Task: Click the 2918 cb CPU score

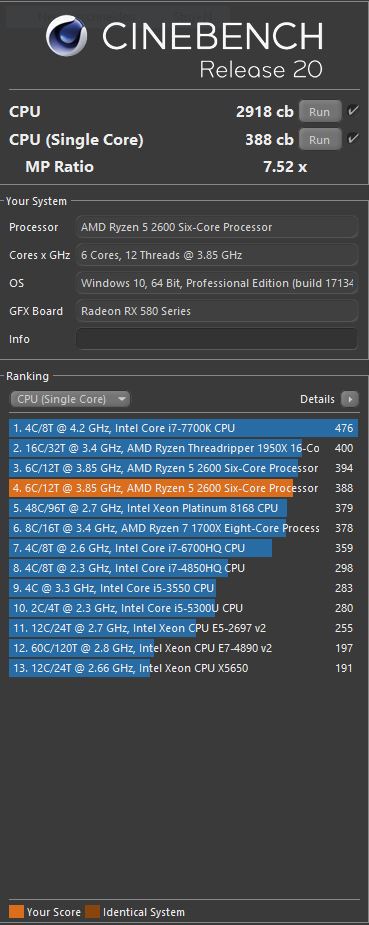Action: [x=265, y=111]
